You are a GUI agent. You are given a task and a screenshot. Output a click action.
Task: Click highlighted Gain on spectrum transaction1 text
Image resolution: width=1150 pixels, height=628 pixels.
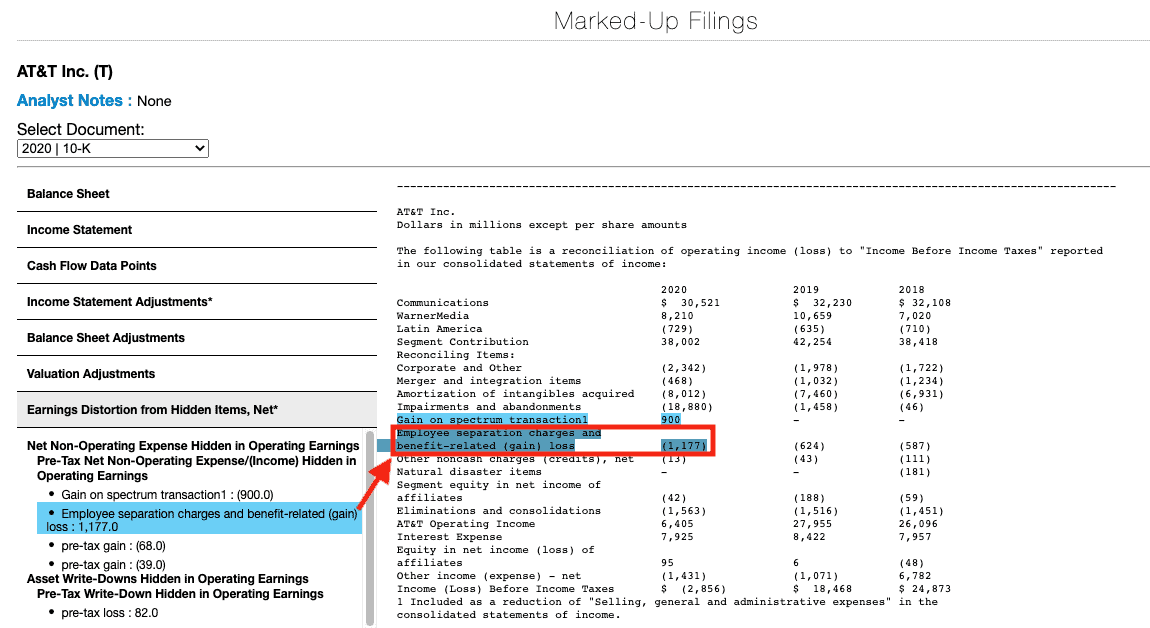(x=492, y=420)
